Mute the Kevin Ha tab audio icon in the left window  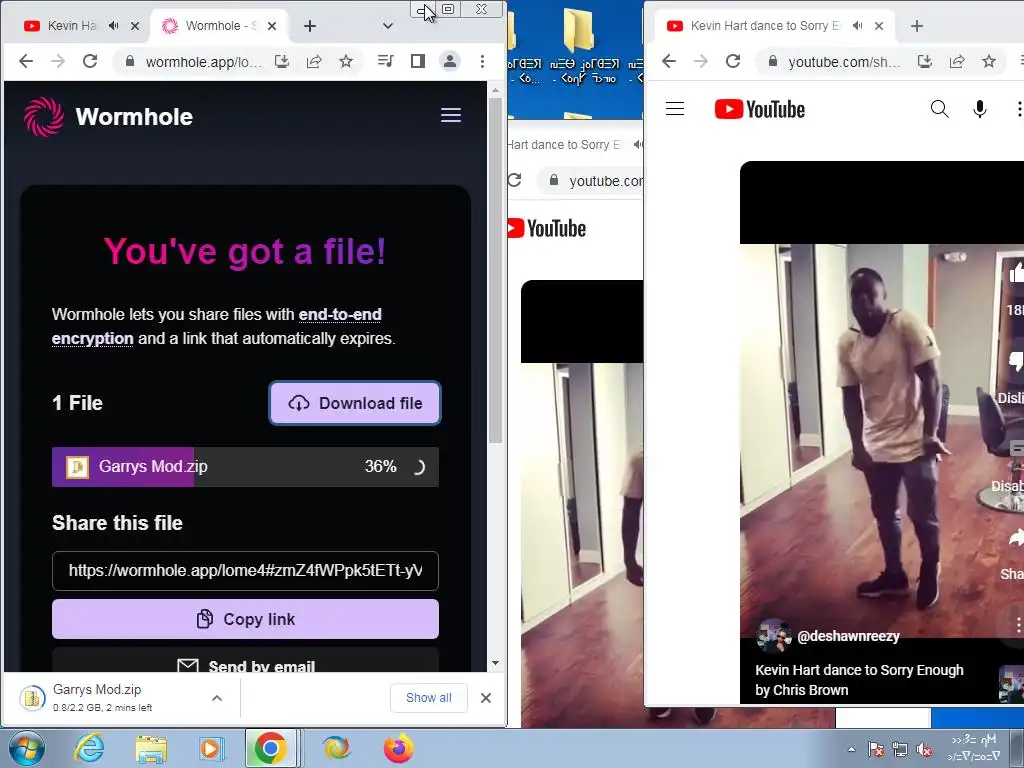[114, 25]
